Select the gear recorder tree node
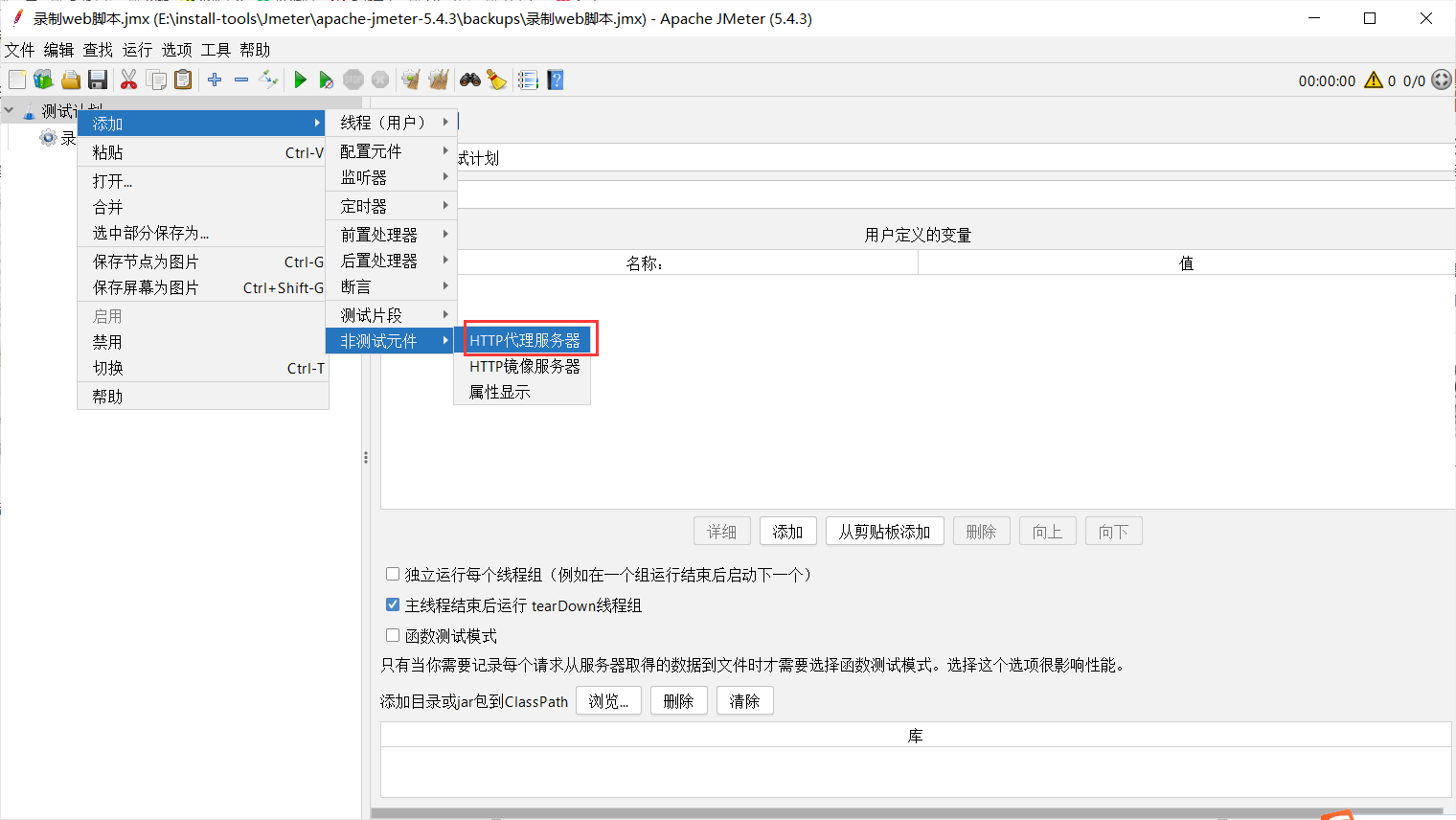 (x=48, y=138)
